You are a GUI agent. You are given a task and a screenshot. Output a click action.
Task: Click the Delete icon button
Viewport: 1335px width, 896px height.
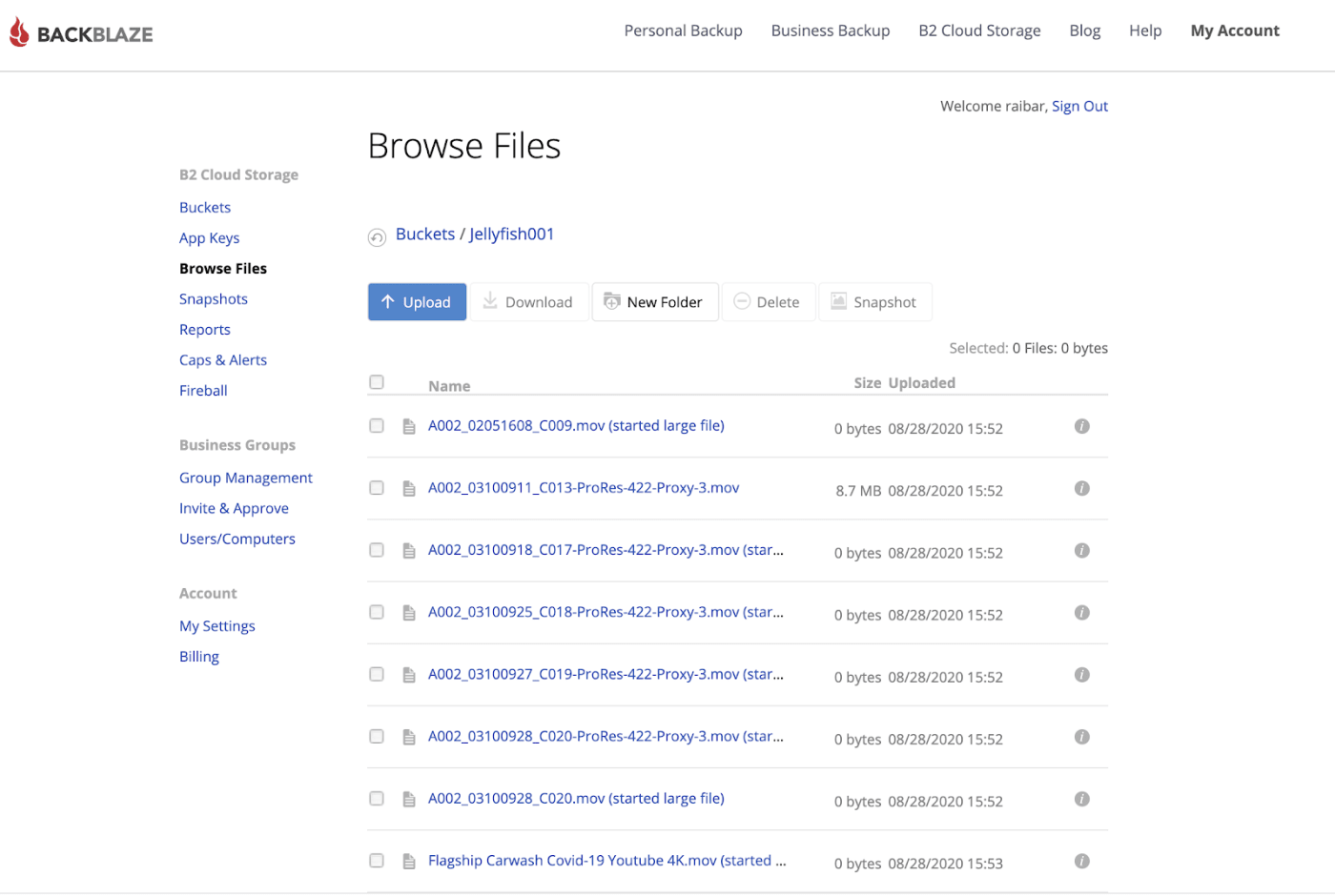pos(742,301)
